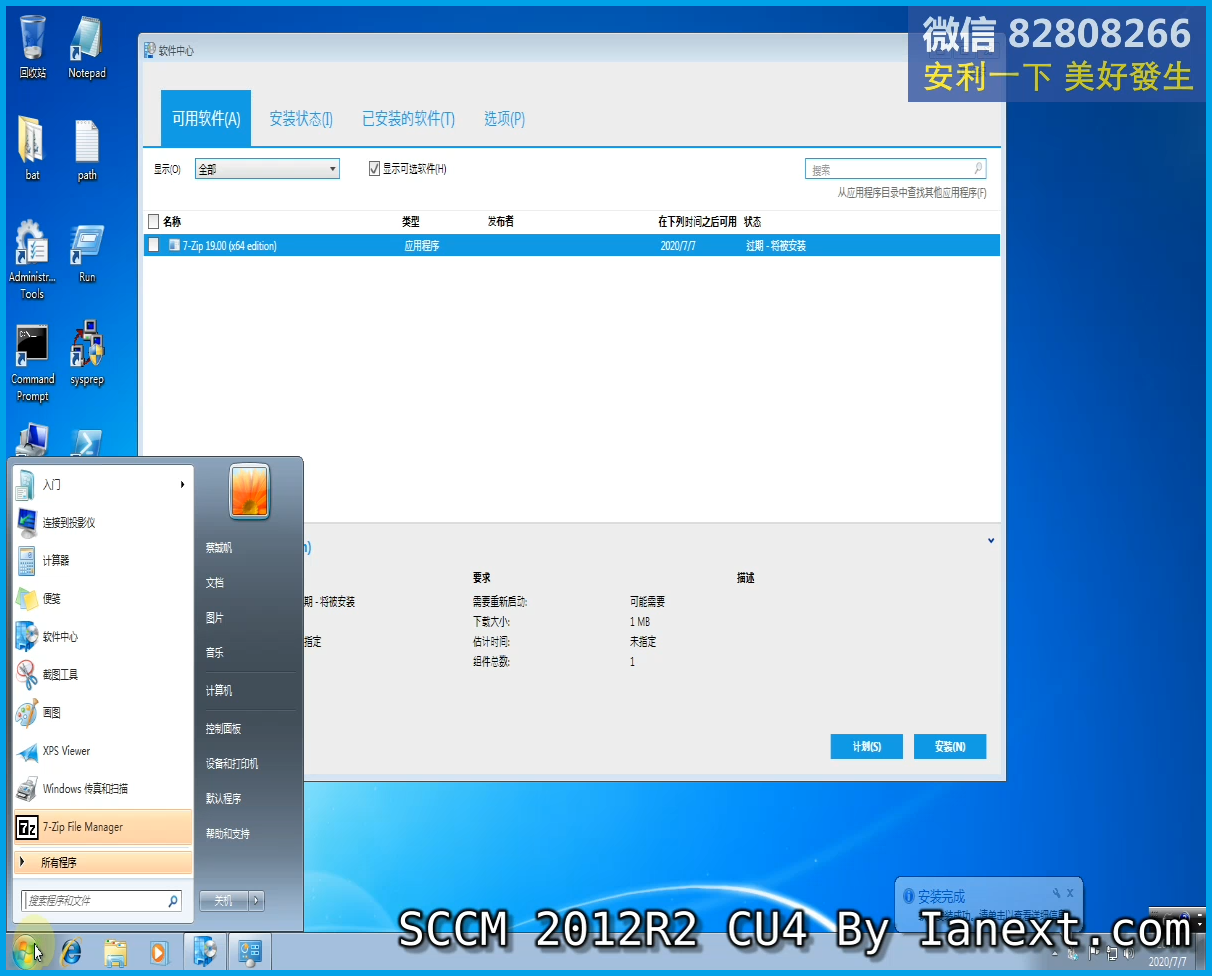Screen dimensions: 1212x976
Task: Close the 安装完成 notification balloon
Action: [x=1070, y=893]
